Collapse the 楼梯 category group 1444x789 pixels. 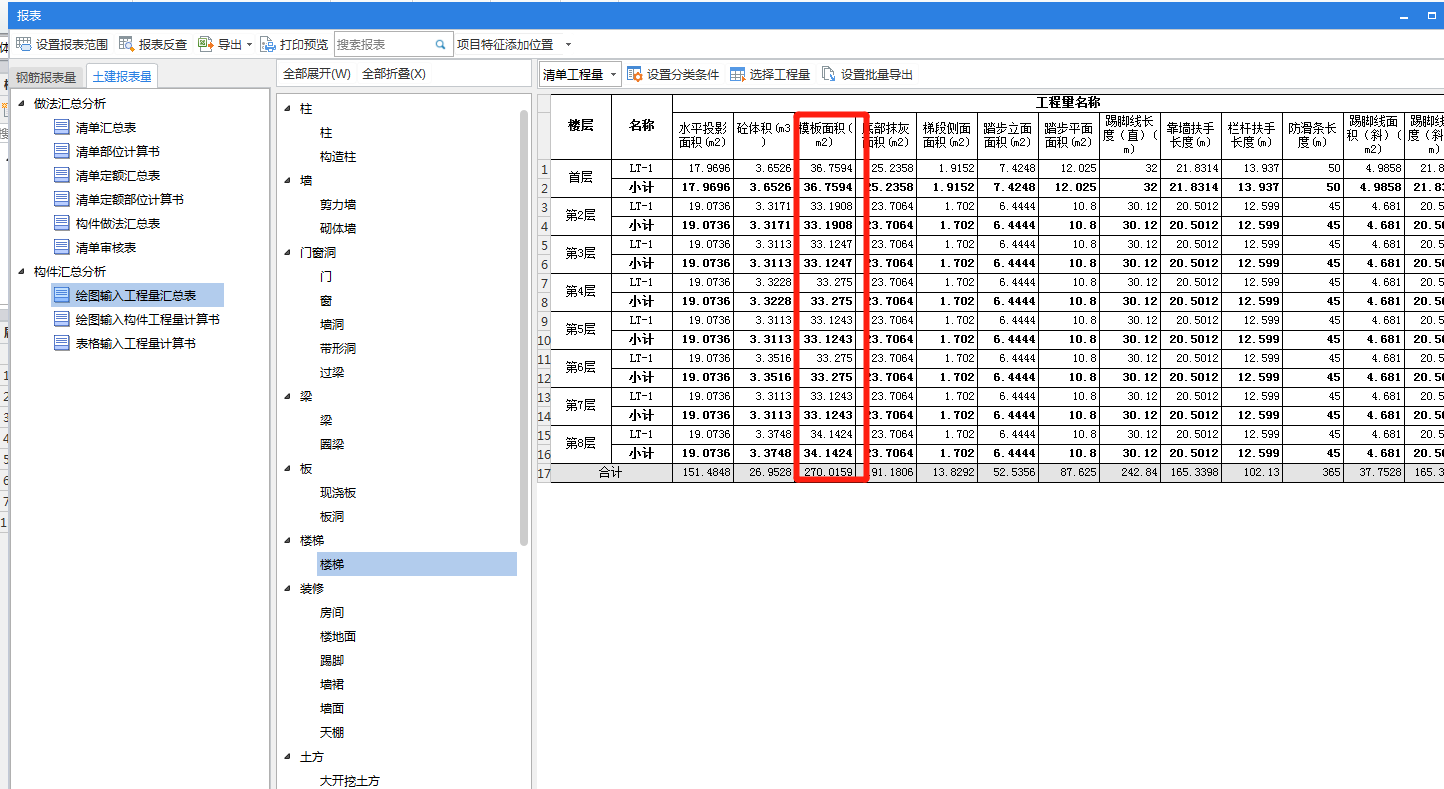coord(288,541)
